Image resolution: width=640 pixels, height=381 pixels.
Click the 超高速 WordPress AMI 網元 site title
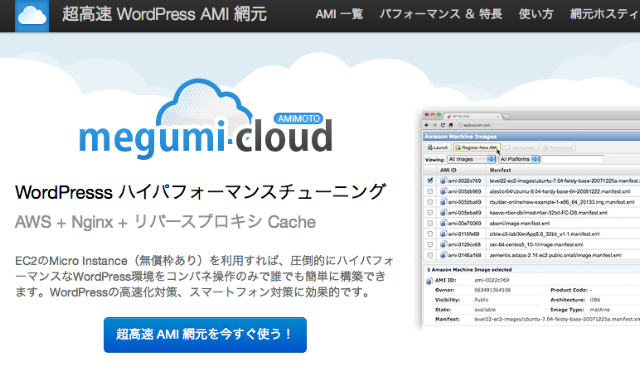(164, 14)
